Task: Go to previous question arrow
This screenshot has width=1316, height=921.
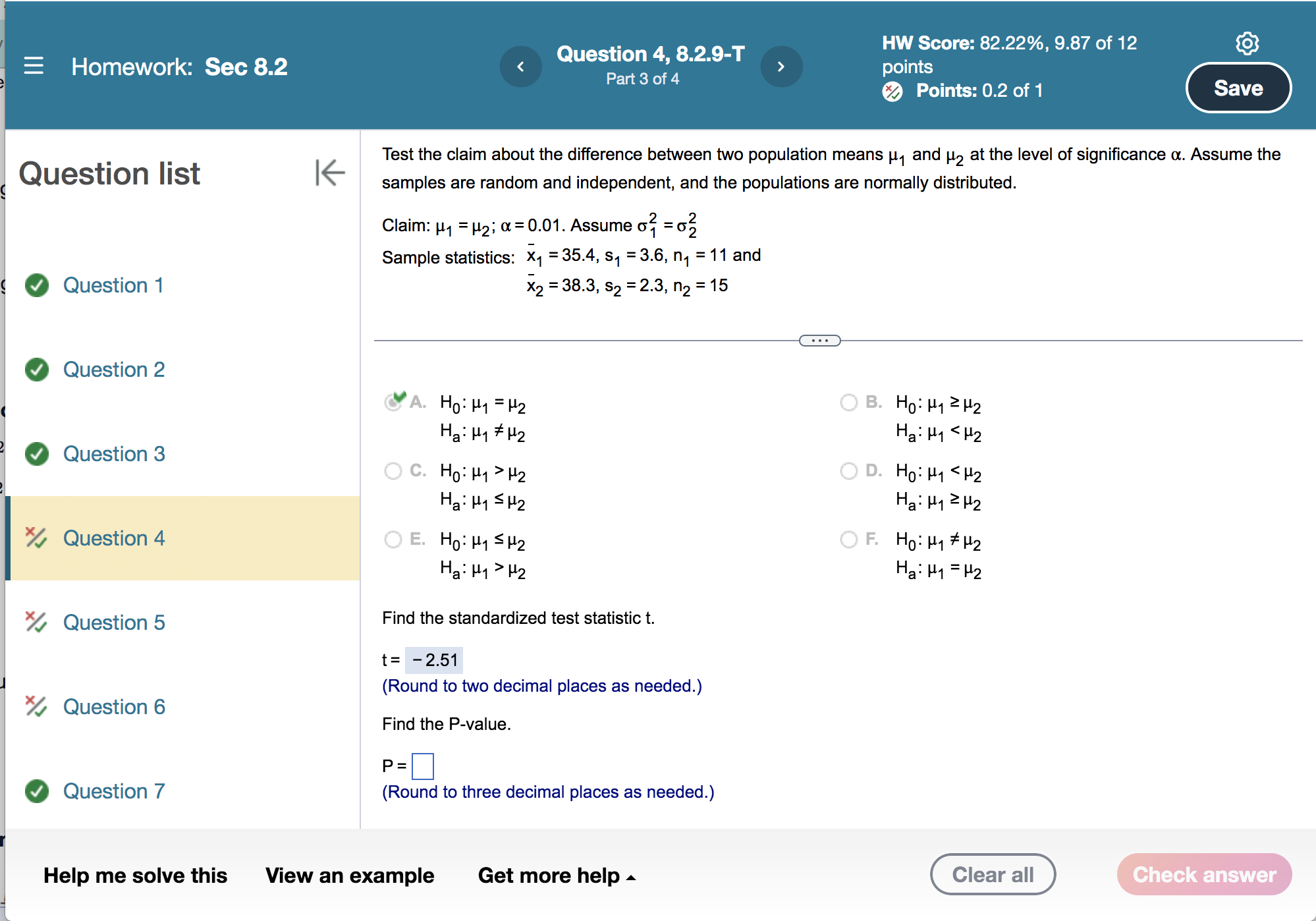Action: (x=520, y=67)
